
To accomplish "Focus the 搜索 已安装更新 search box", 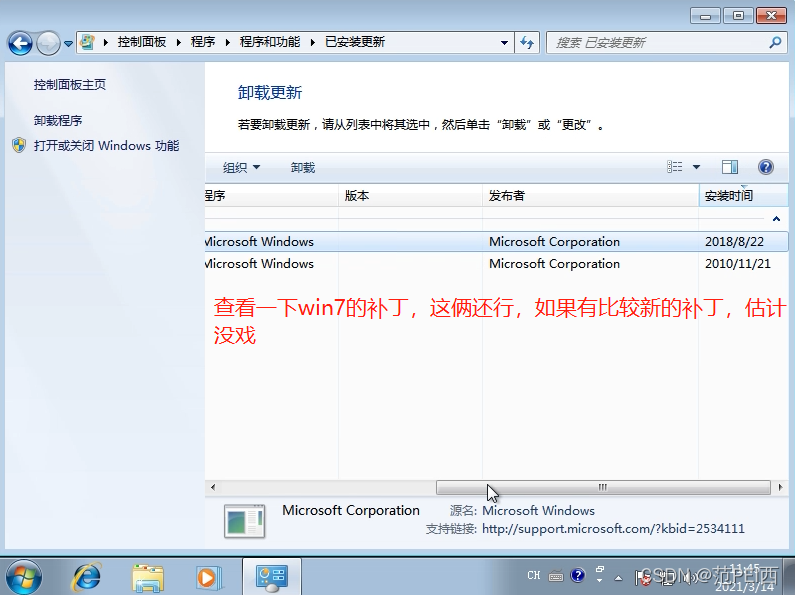I will 659,43.
